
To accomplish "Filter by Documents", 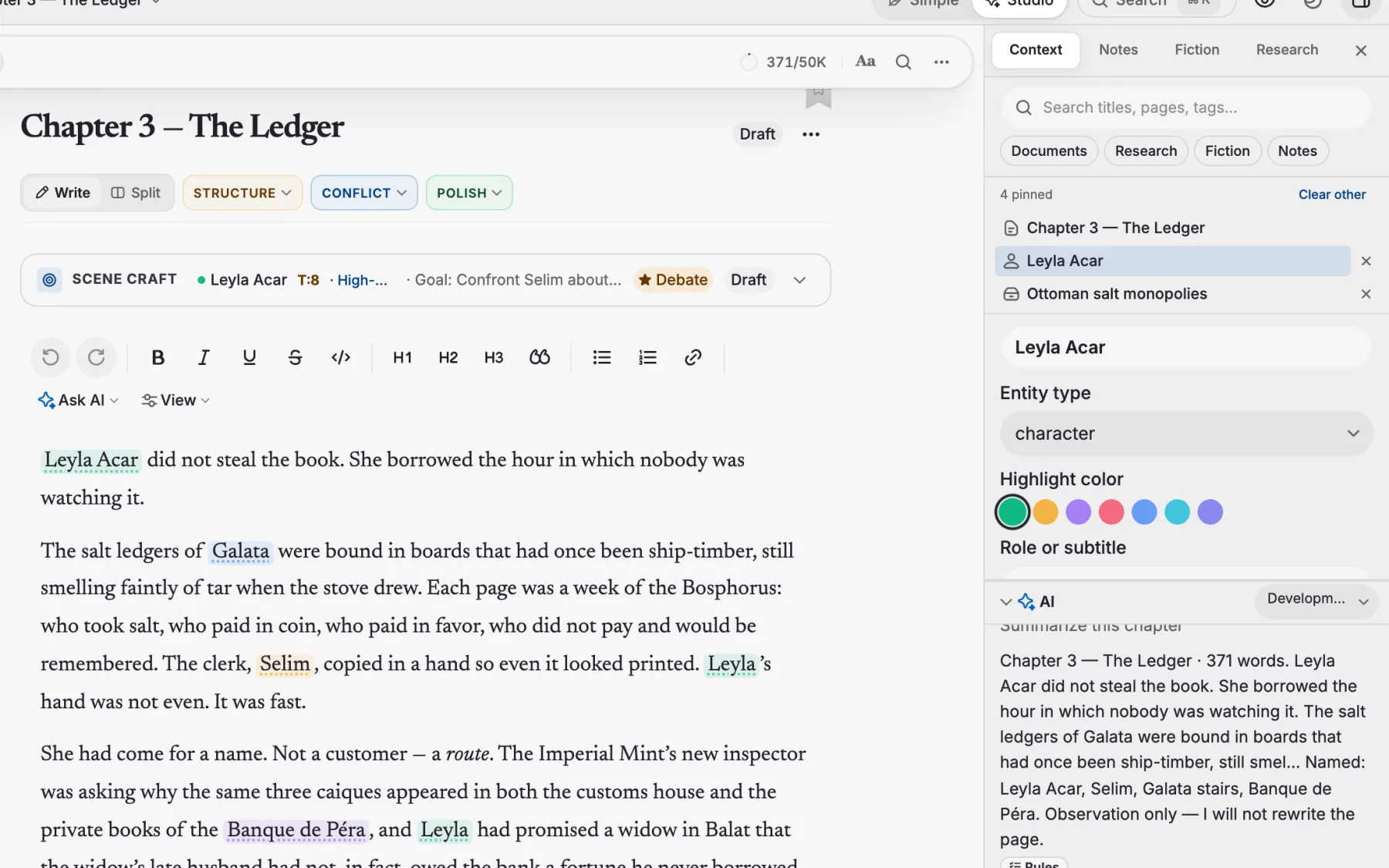I will [1049, 151].
